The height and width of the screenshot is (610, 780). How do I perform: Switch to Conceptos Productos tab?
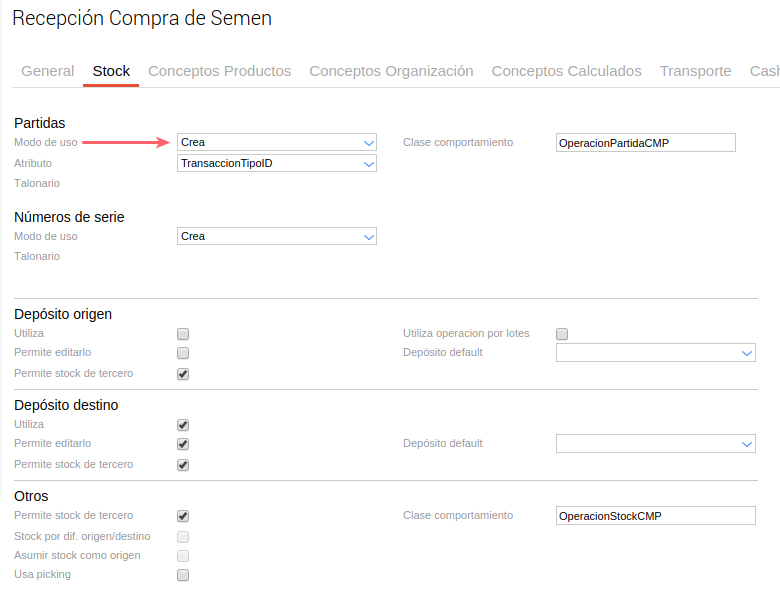point(219,71)
